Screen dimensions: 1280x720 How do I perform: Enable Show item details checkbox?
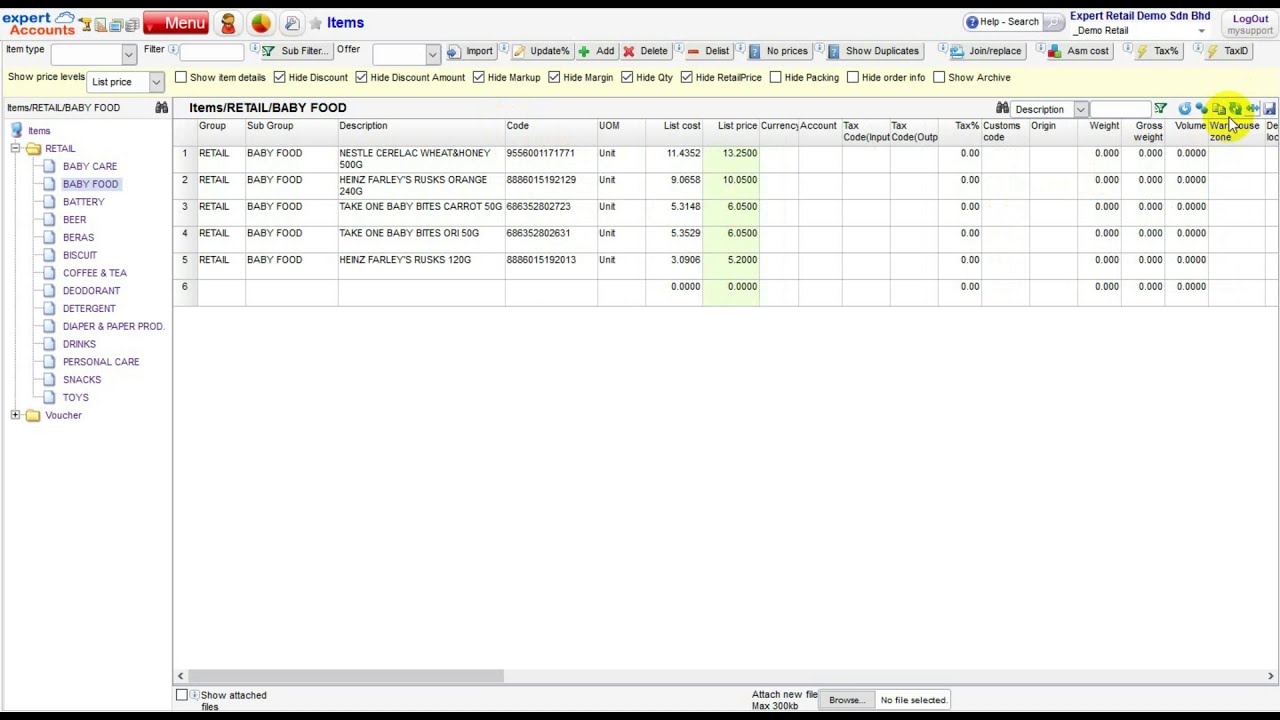[x=181, y=77]
